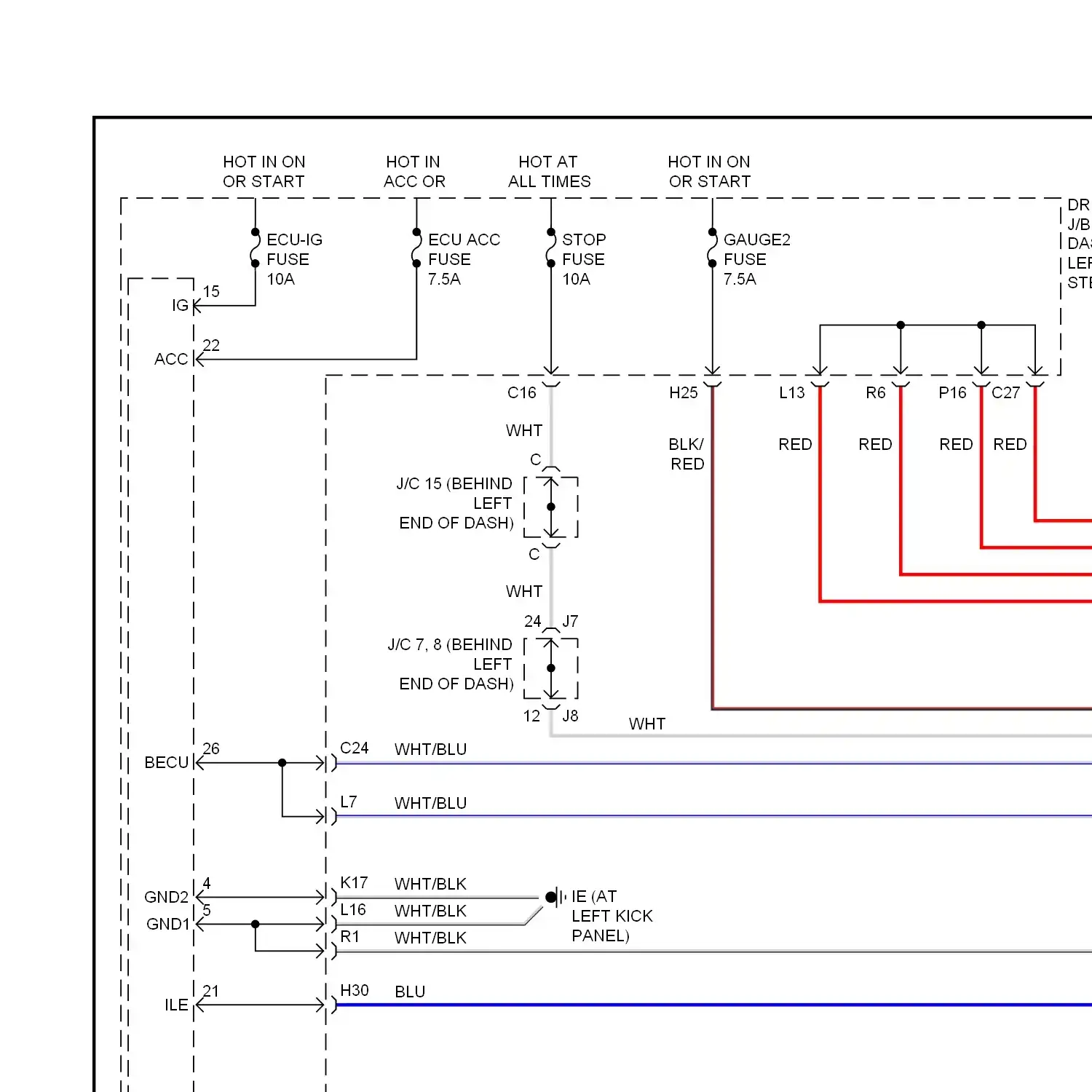This screenshot has height=1092, width=1092.
Task: Click connector pin label H25
Action: click(684, 392)
